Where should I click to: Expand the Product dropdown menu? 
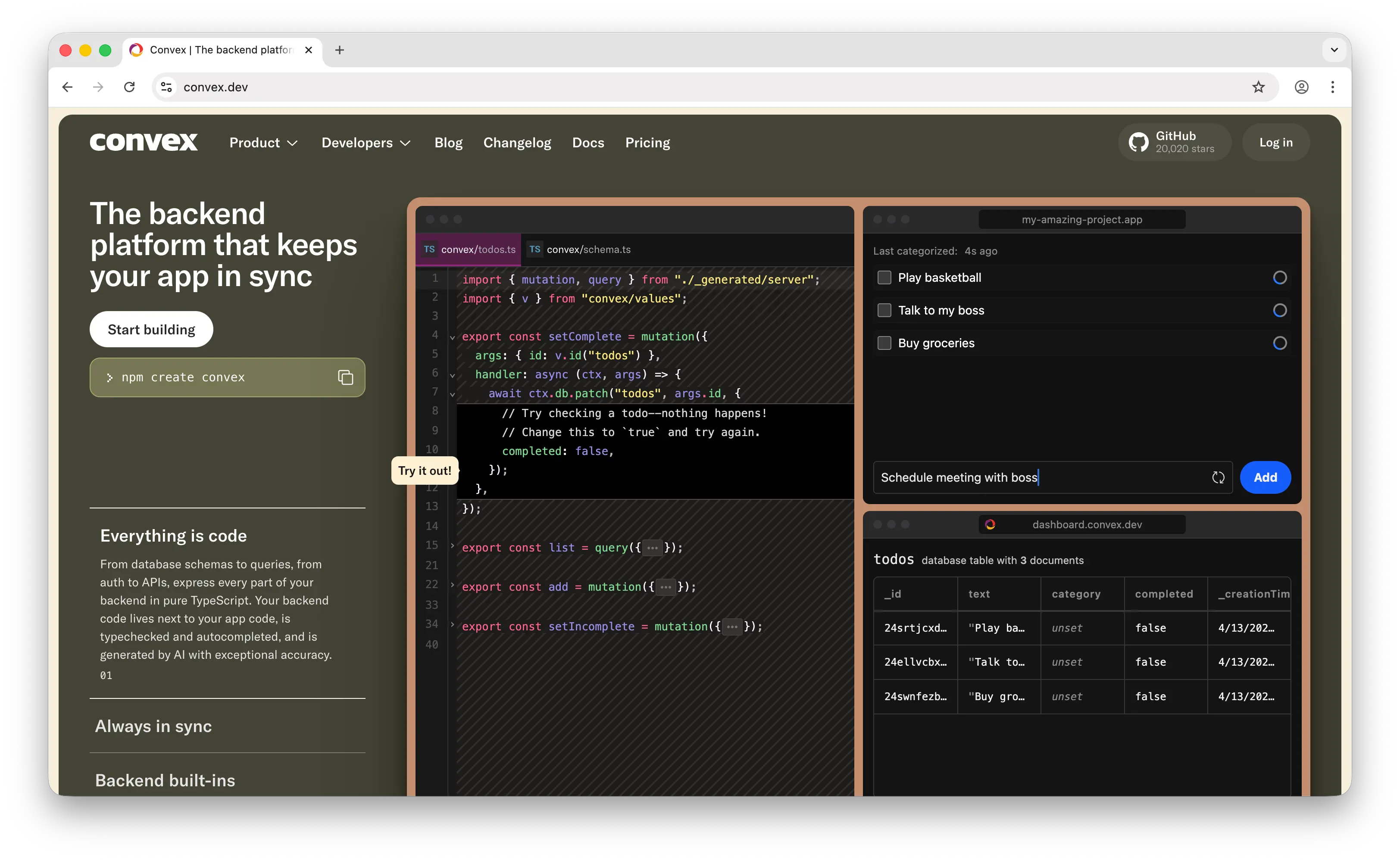[263, 143]
